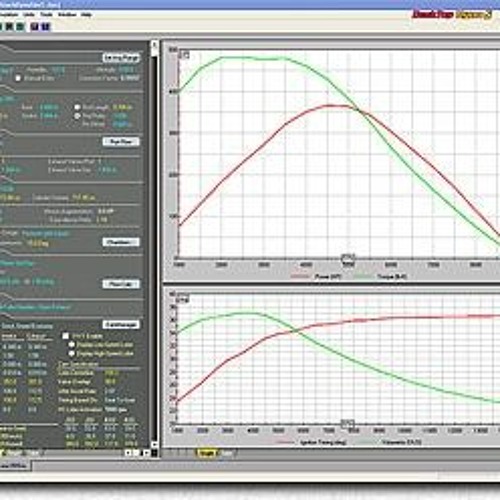Click the DeskTop Dyno logo in the top right
This screenshot has width=500, height=500.
click(452, 14)
